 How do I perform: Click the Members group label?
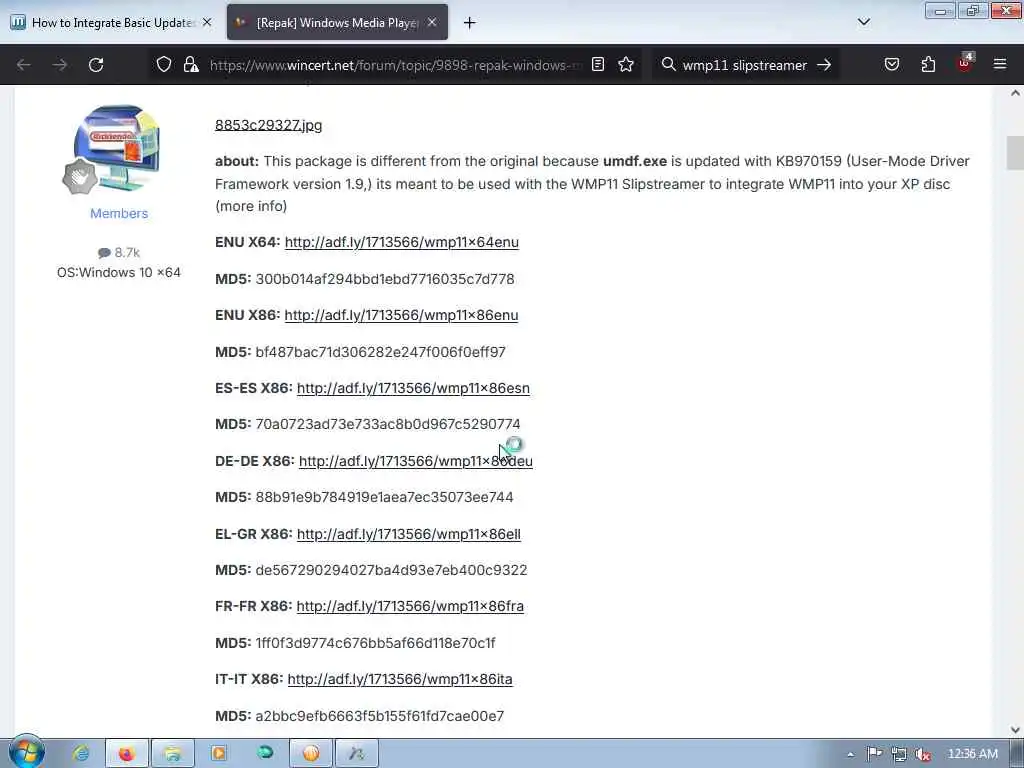click(x=119, y=214)
